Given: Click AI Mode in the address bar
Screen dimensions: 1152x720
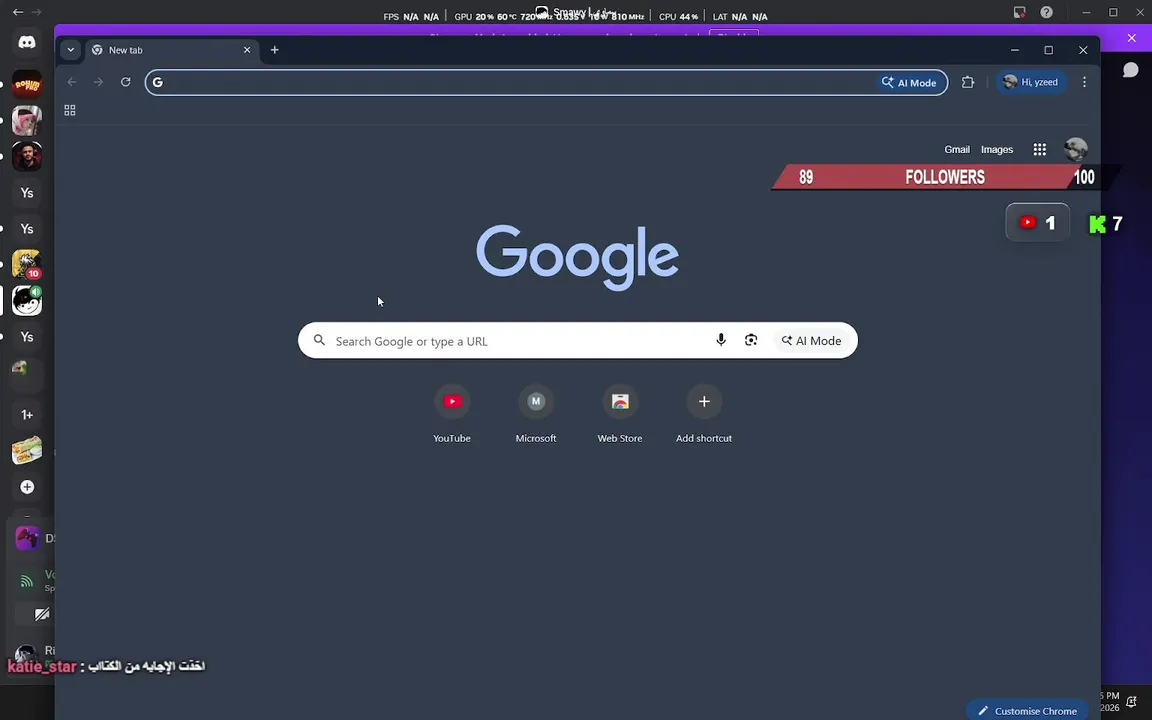Looking at the screenshot, I should (910, 83).
